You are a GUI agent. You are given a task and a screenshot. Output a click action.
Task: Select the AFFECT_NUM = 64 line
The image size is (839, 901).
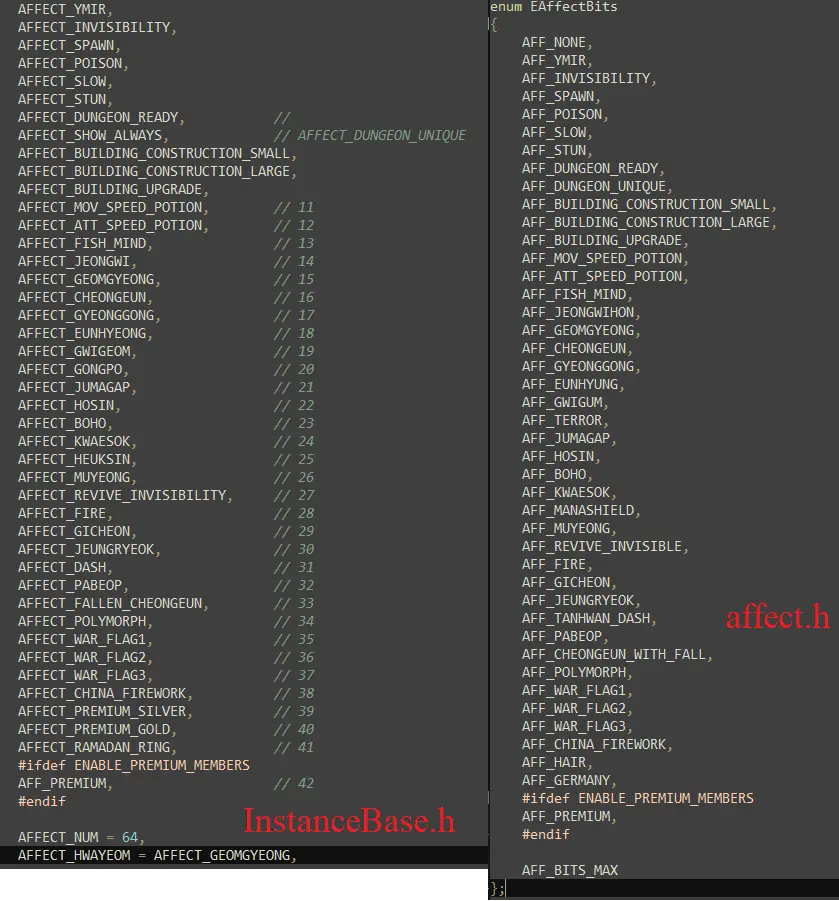(80, 837)
